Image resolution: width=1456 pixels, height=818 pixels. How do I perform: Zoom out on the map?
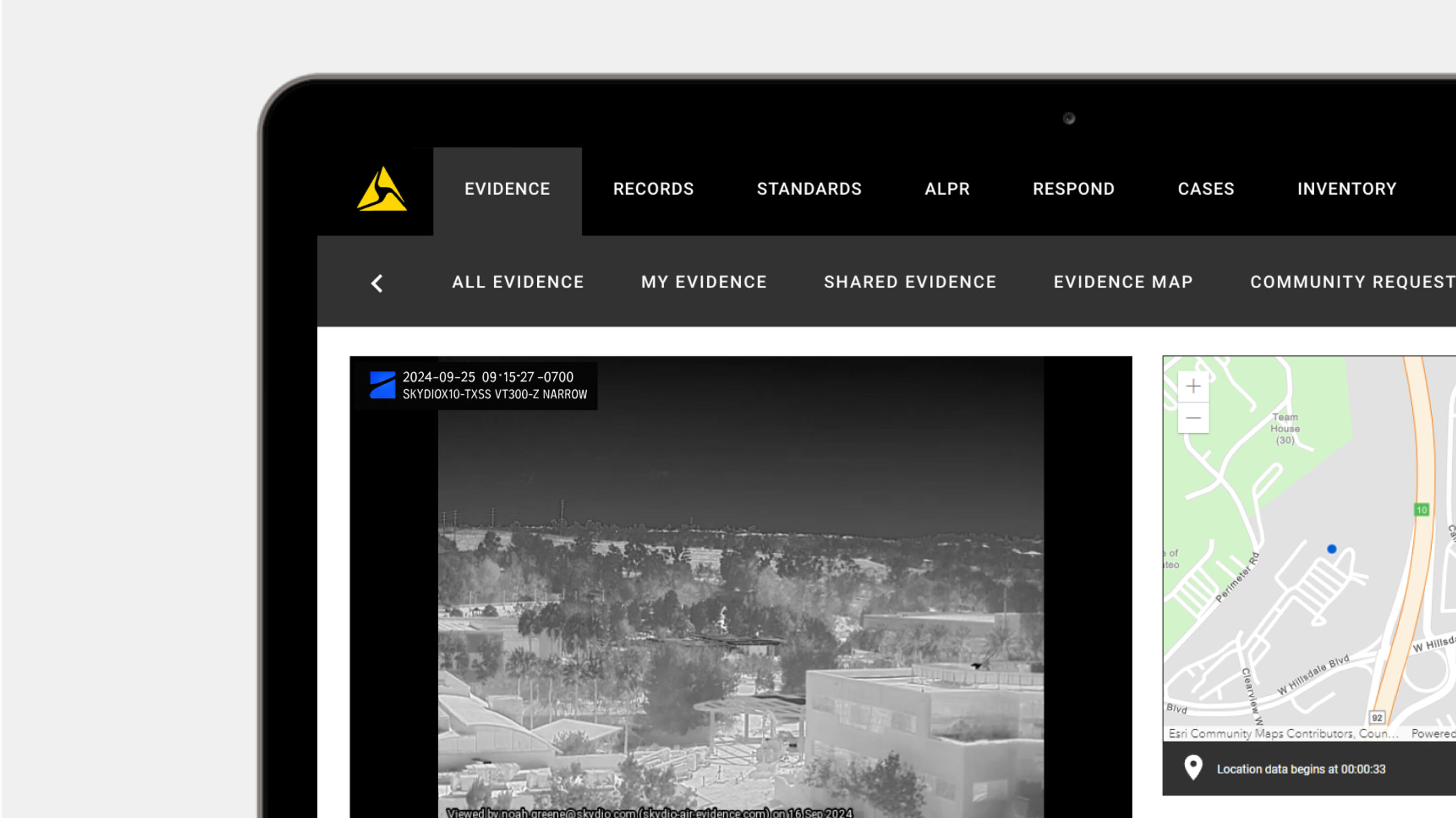1193,418
